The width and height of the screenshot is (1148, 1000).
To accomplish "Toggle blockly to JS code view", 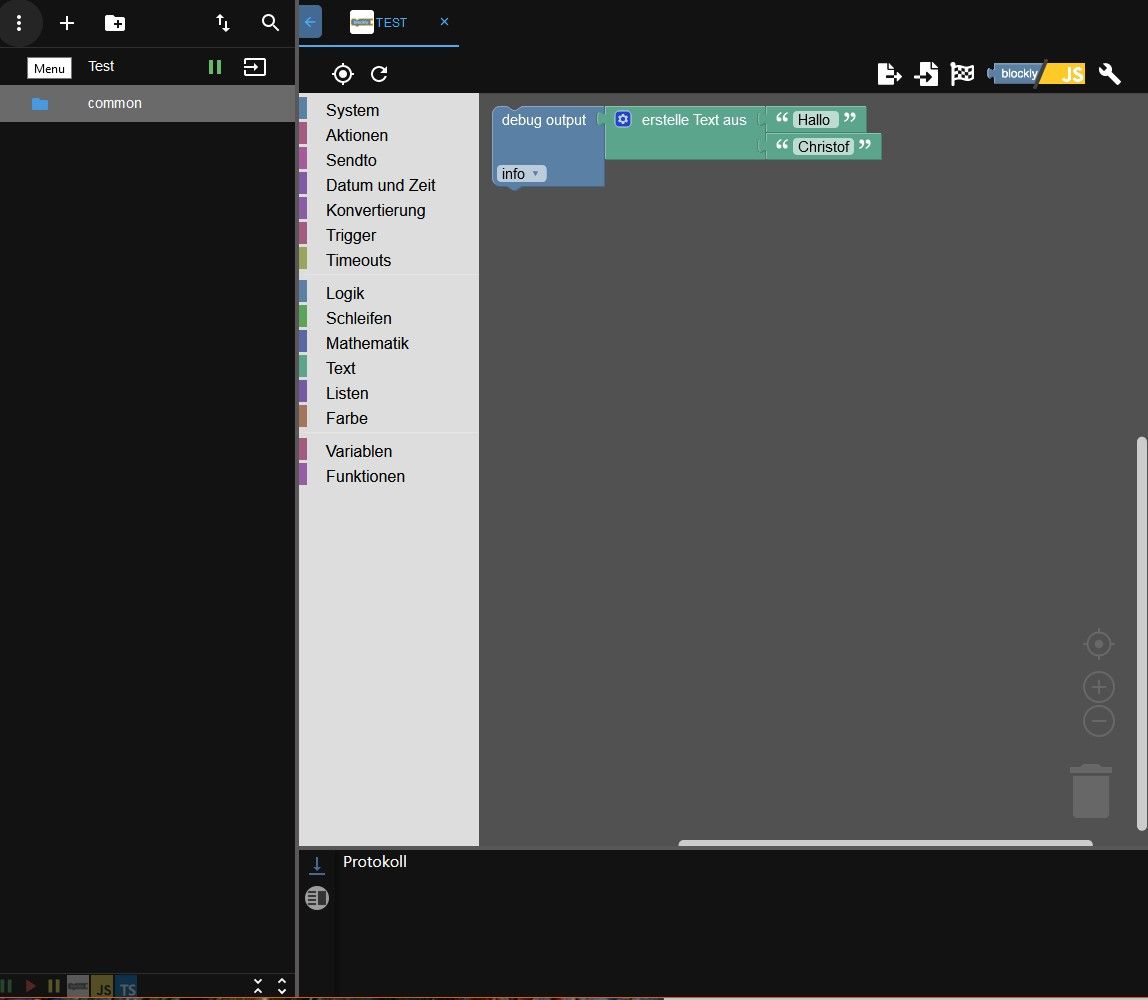I will [1036, 73].
